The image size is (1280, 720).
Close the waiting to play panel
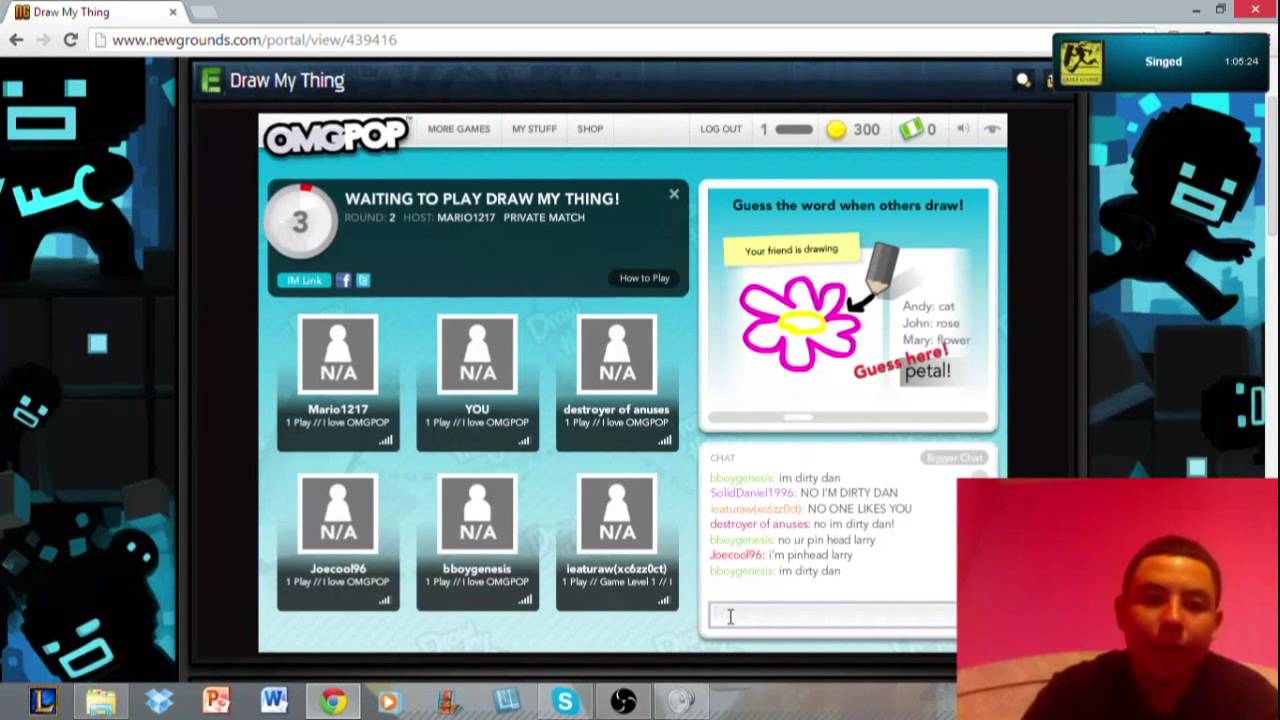(x=674, y=194)
